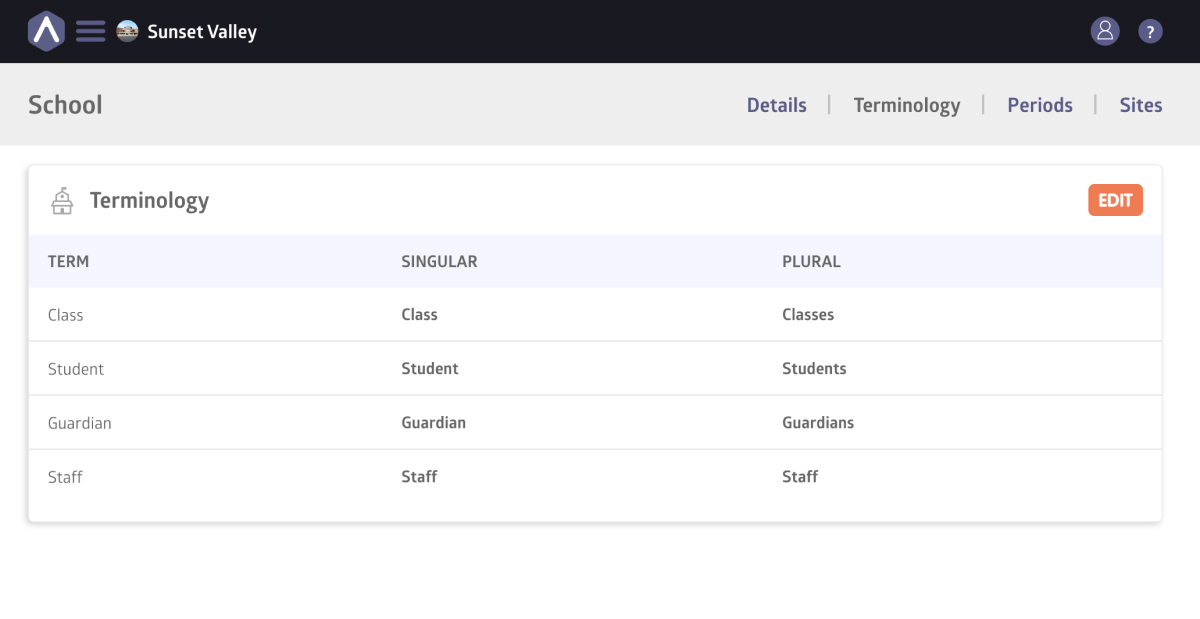Click the SINGULAR column header
Viewport: 1200px width, 619px height.
point(439,261)
